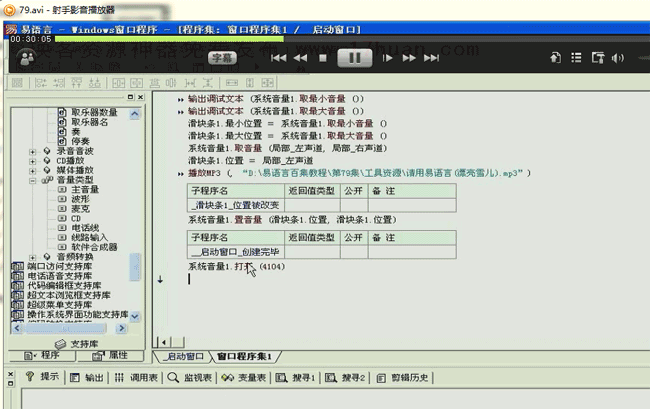The image size is (650, 409).
Task: Select 电话线 in the tree
Action: pos(85,228)
